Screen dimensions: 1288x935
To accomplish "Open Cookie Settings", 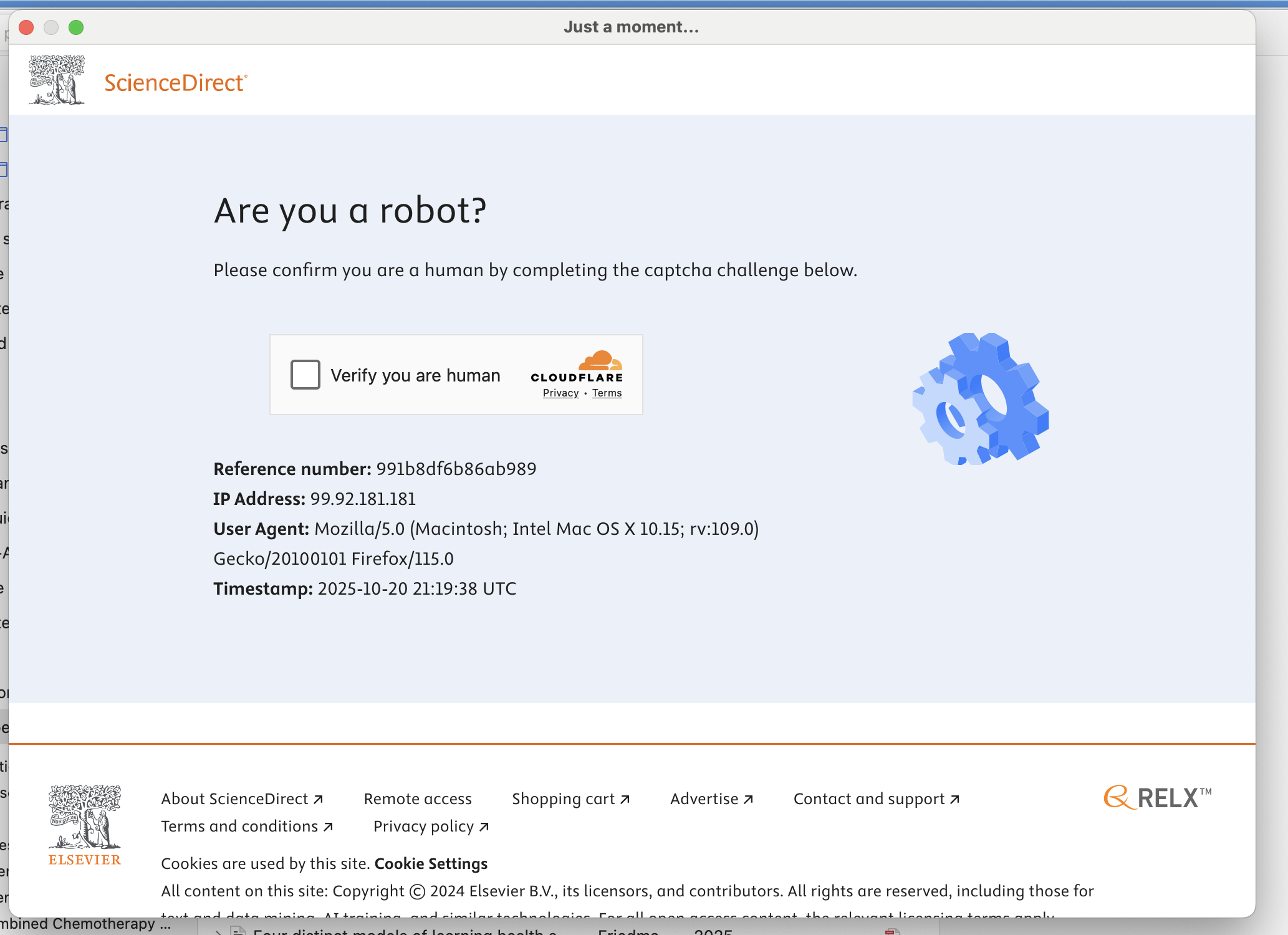I will [x=431, y=864].
